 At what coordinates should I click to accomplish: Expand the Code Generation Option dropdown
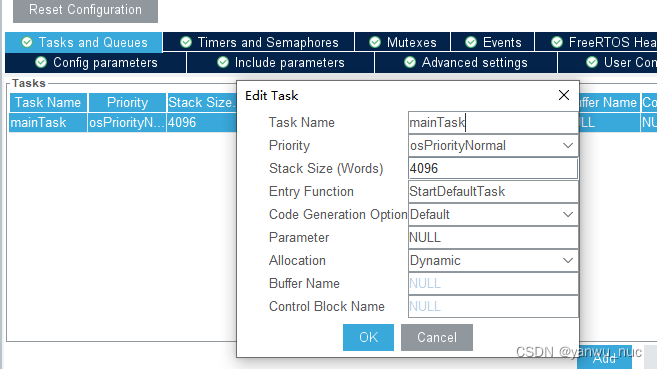(568, 214)
